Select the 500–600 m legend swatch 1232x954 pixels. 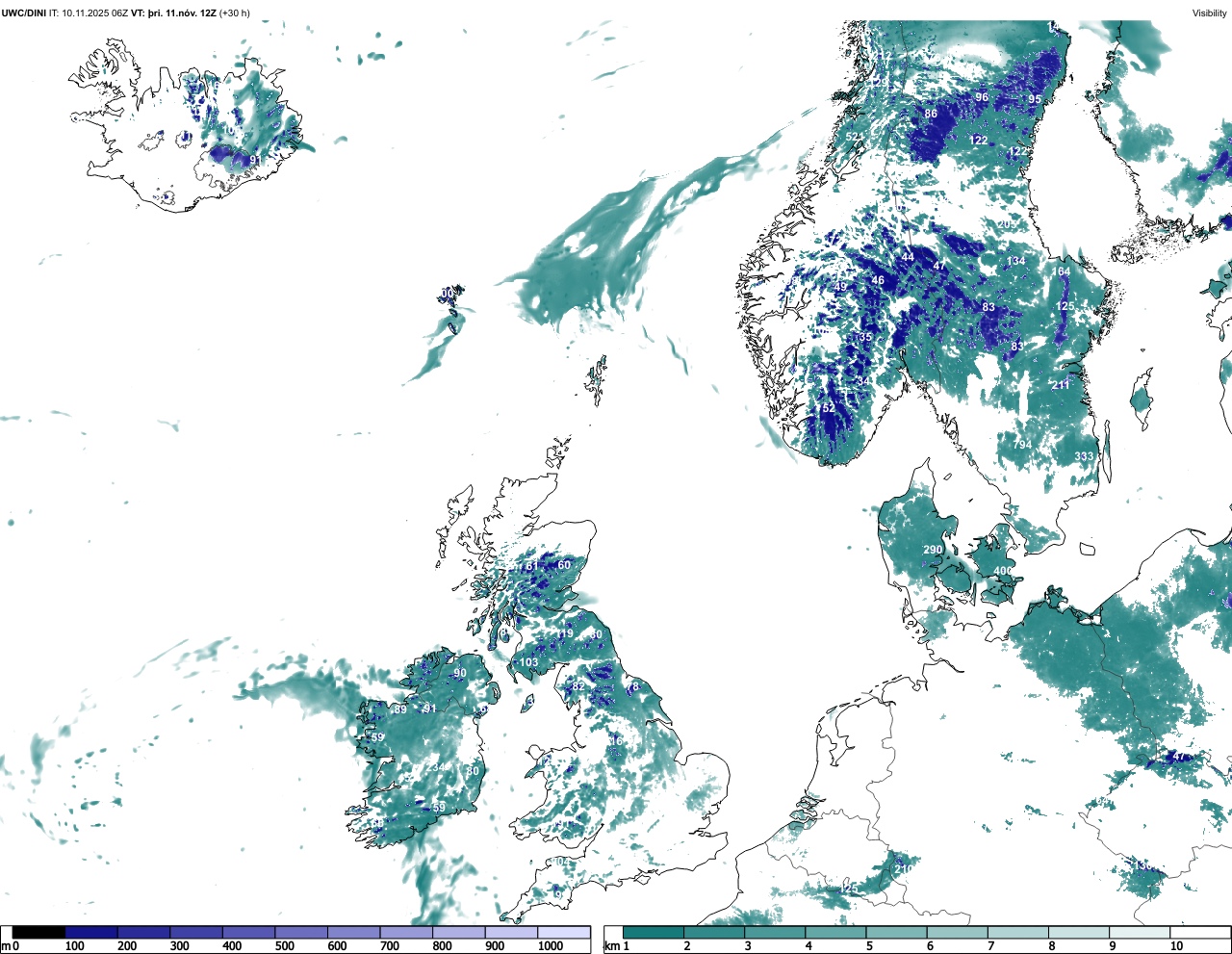click(x=301, y=933)
